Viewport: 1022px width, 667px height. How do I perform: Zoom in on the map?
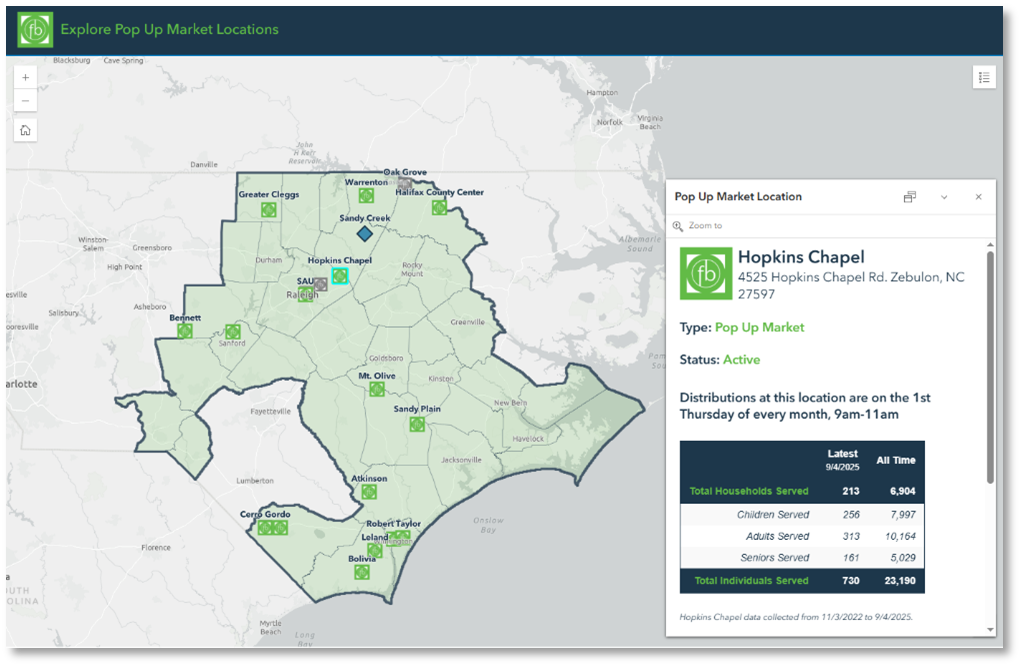click(x=25, y=77)
